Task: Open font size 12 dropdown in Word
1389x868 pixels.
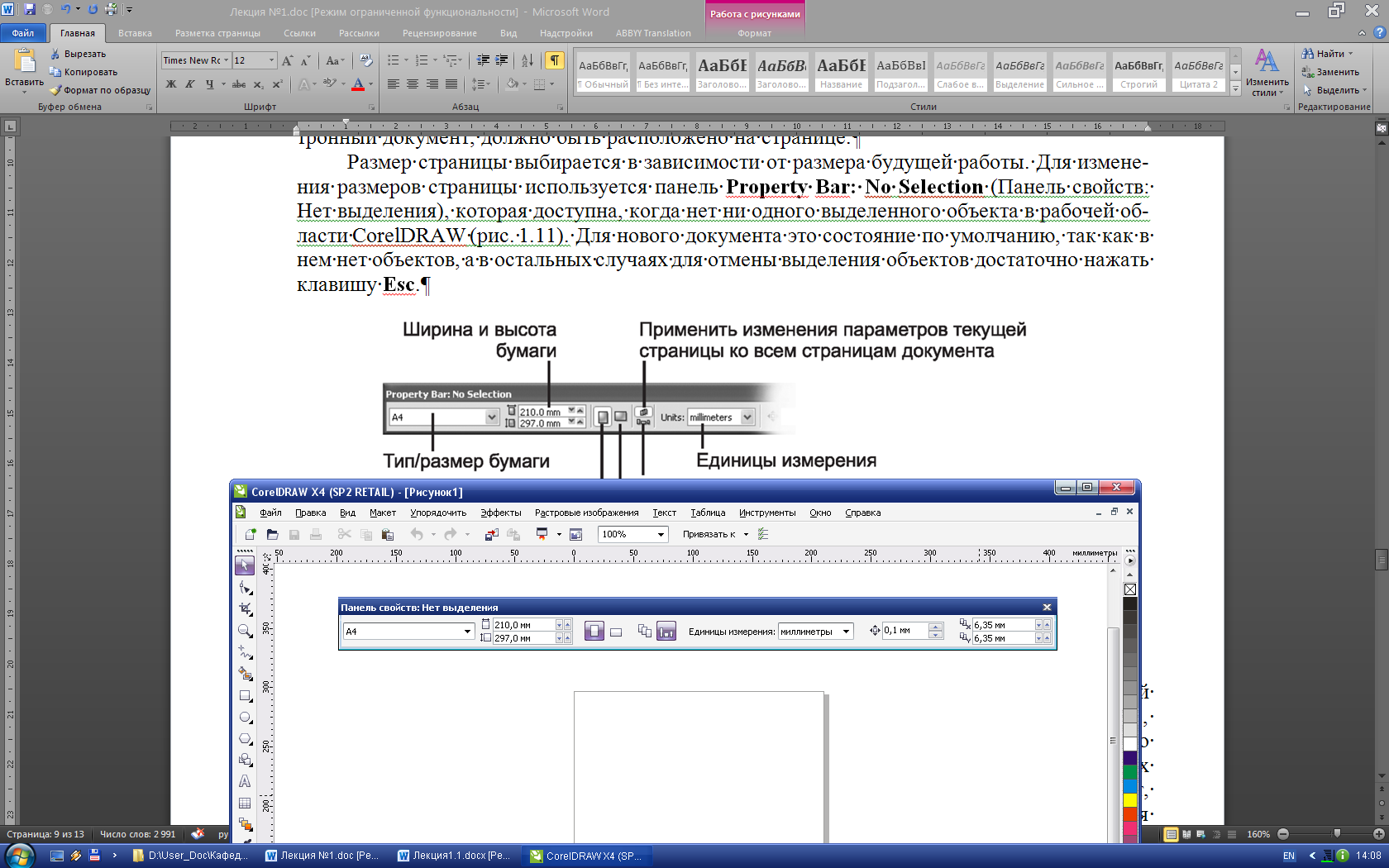Action: click(x=271, y=60)
